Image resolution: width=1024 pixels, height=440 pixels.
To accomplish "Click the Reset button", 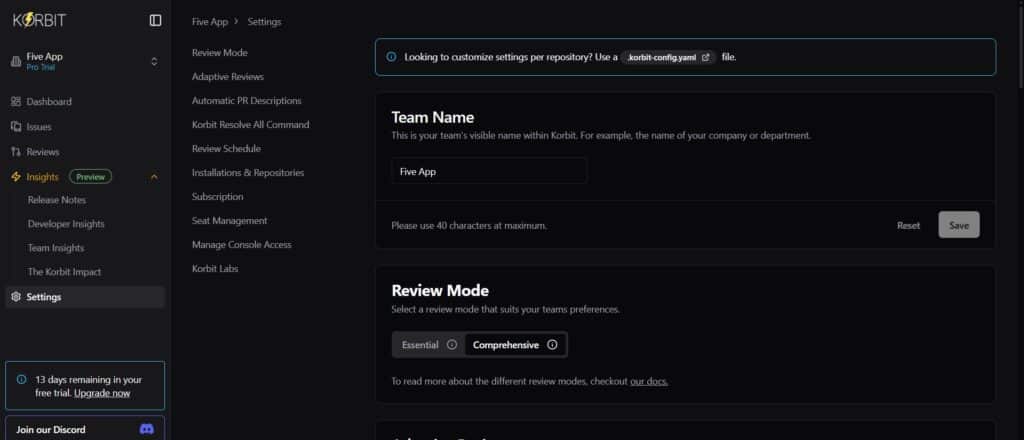I will [x=908, y=225].
